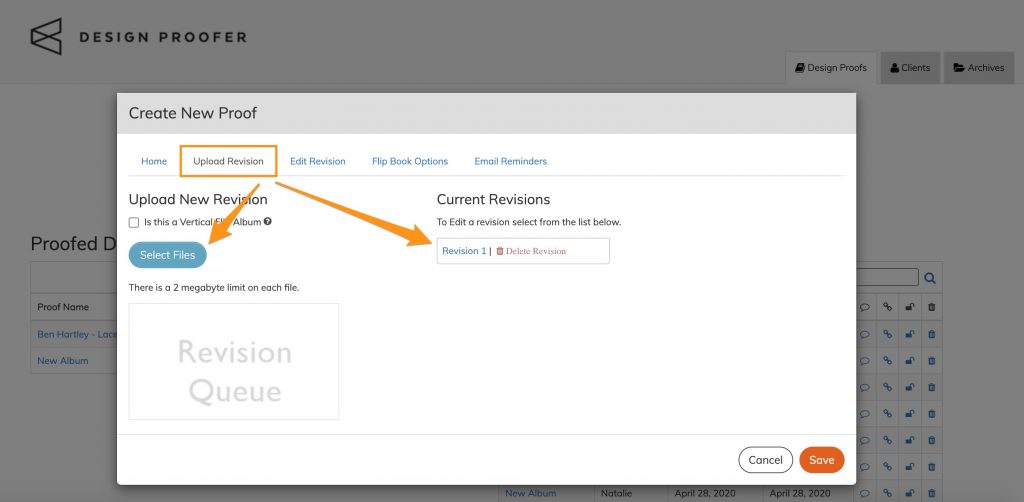
Task: Click the 2 megabyte limit notice text
Action: pyautogui.click(x=214, y=287)
